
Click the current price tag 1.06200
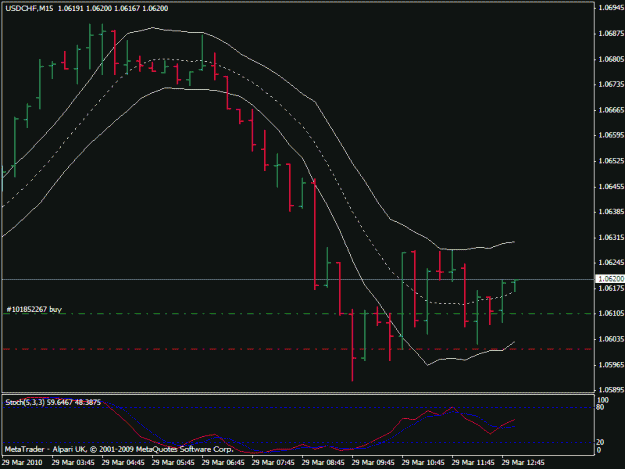click(x=610, y=279)
